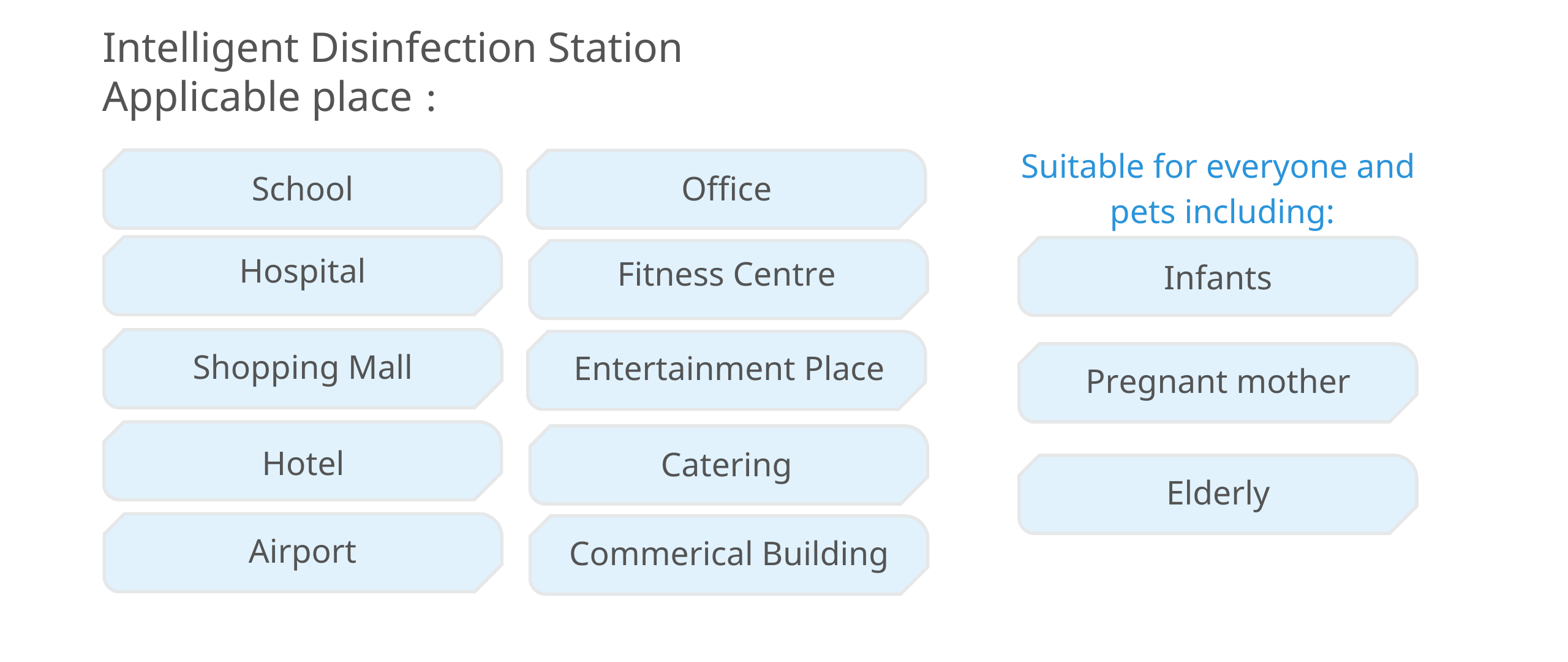This screenshot has height=662, width=1568.
Task: Click the Applicable place heading
Action: point(269,98)
